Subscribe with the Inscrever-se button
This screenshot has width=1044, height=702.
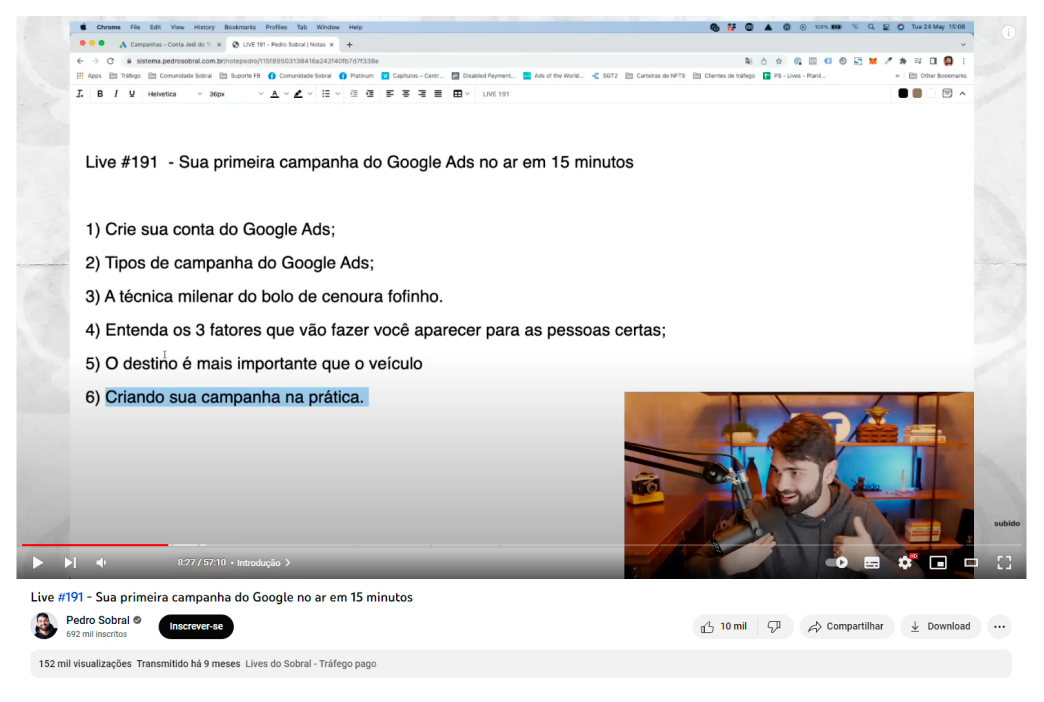tap(196, 626)
